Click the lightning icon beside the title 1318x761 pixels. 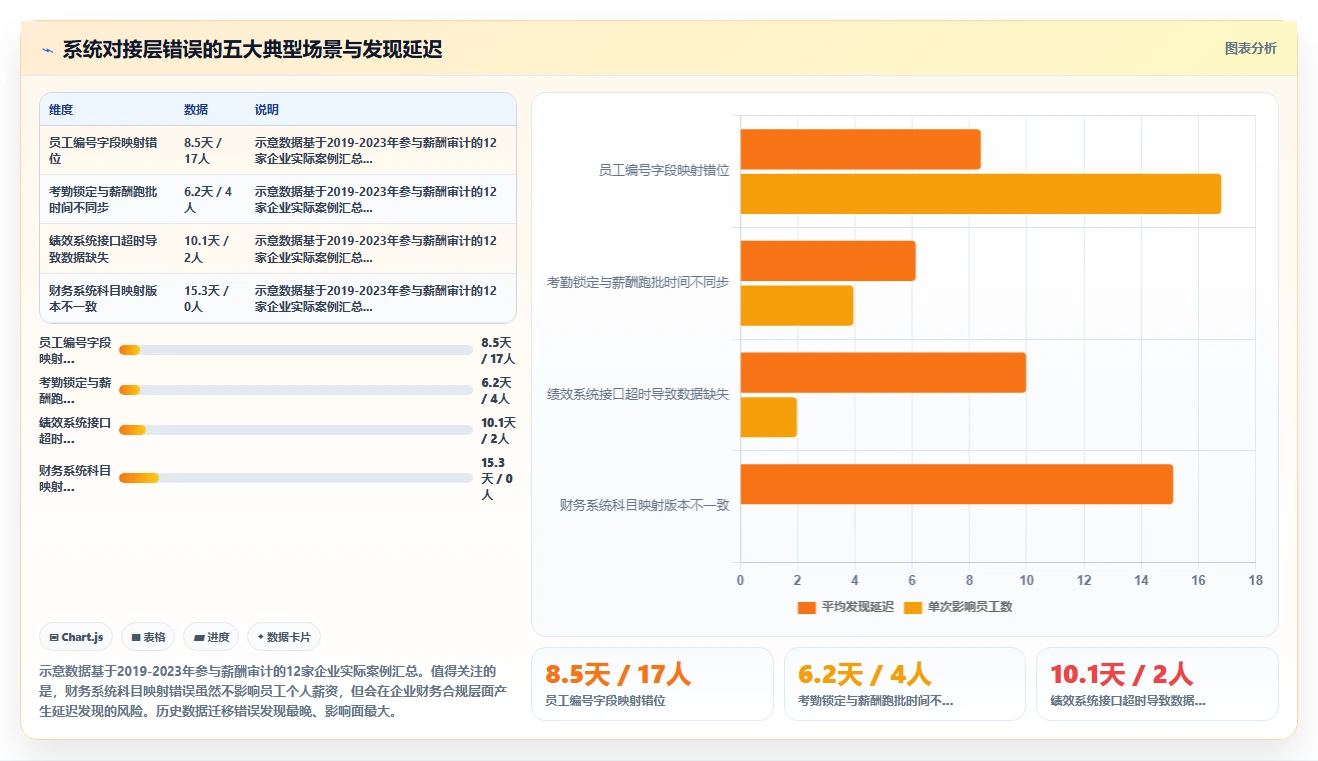(47, 50)
